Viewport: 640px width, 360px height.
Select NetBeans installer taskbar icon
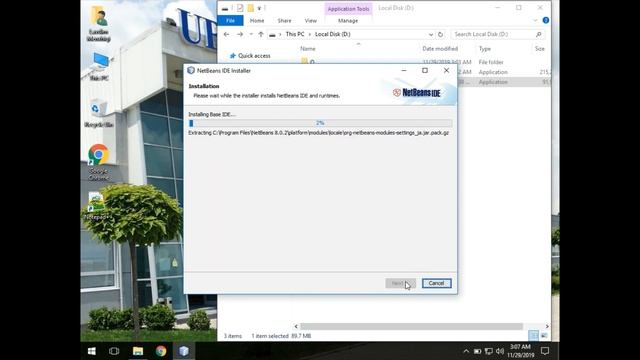pos(184,351)
